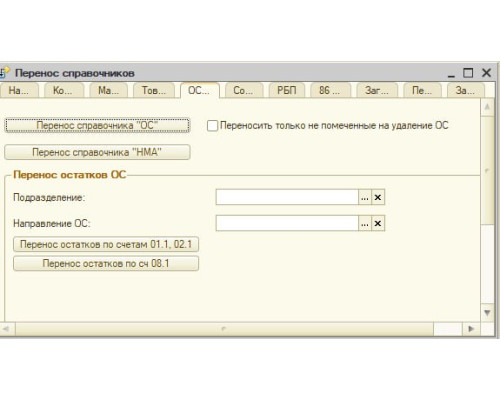Open the Заг... tab
Screen dimensions: 500x400
(x=377, y=90)
